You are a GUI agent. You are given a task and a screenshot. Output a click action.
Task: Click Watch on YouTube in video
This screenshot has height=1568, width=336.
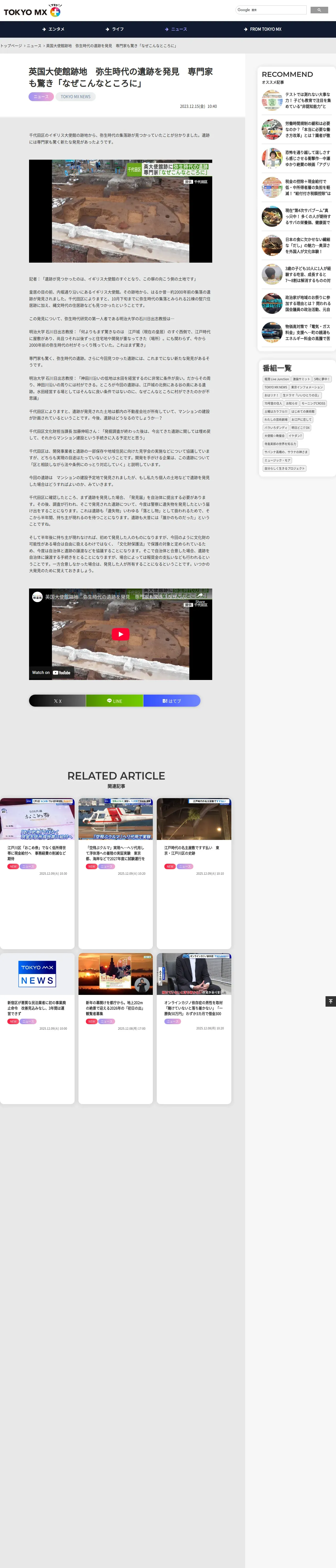(51, 673)
